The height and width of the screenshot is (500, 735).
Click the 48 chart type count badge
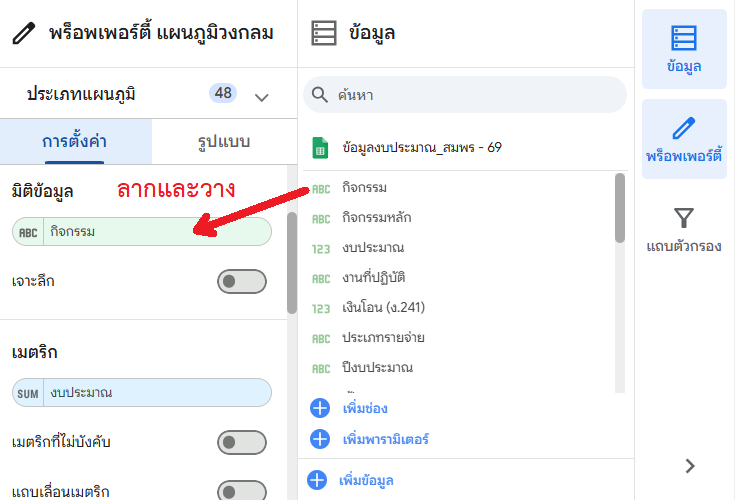tap(223, 93)
